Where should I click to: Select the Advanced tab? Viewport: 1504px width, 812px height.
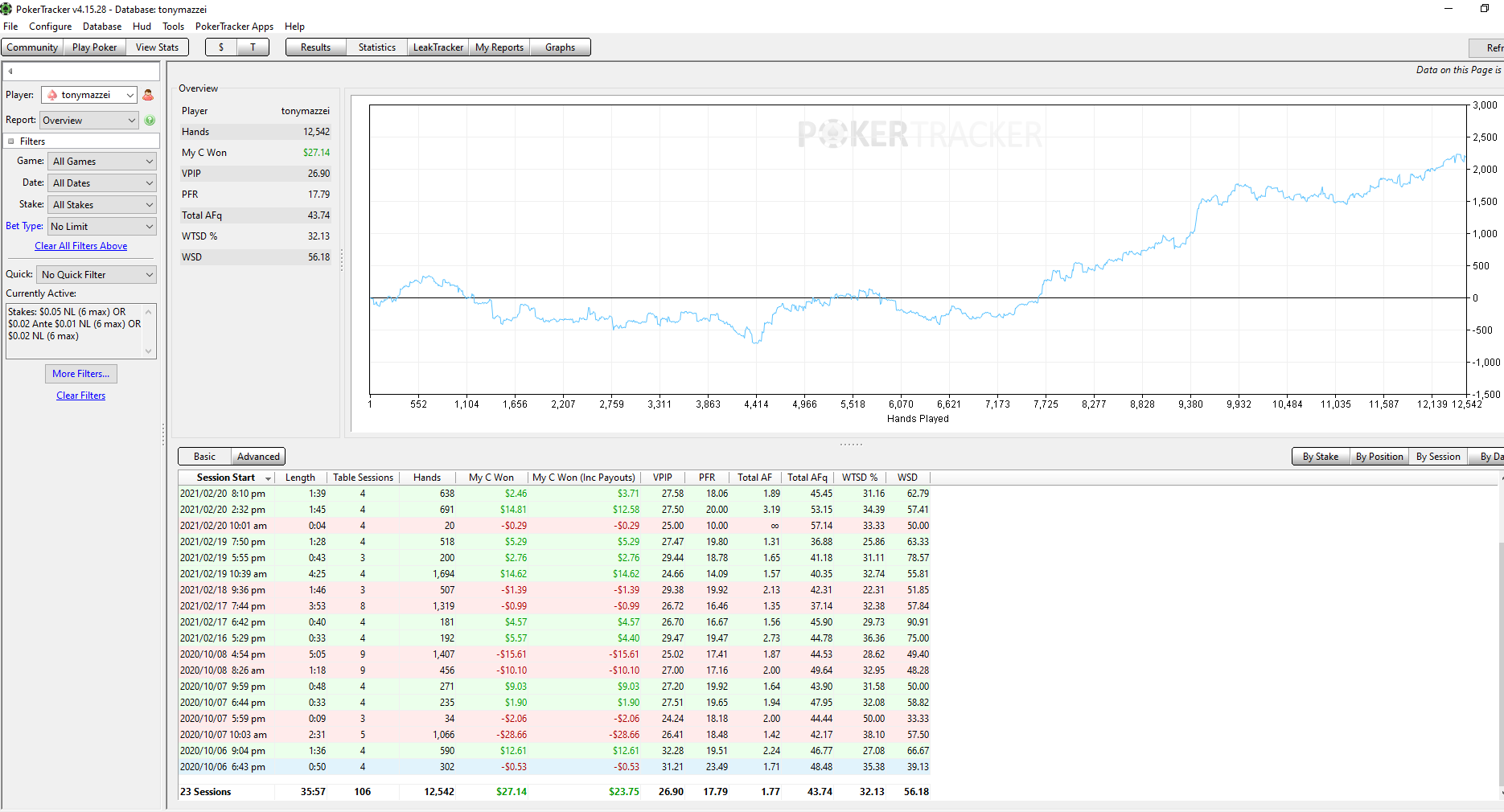(258, 457)
